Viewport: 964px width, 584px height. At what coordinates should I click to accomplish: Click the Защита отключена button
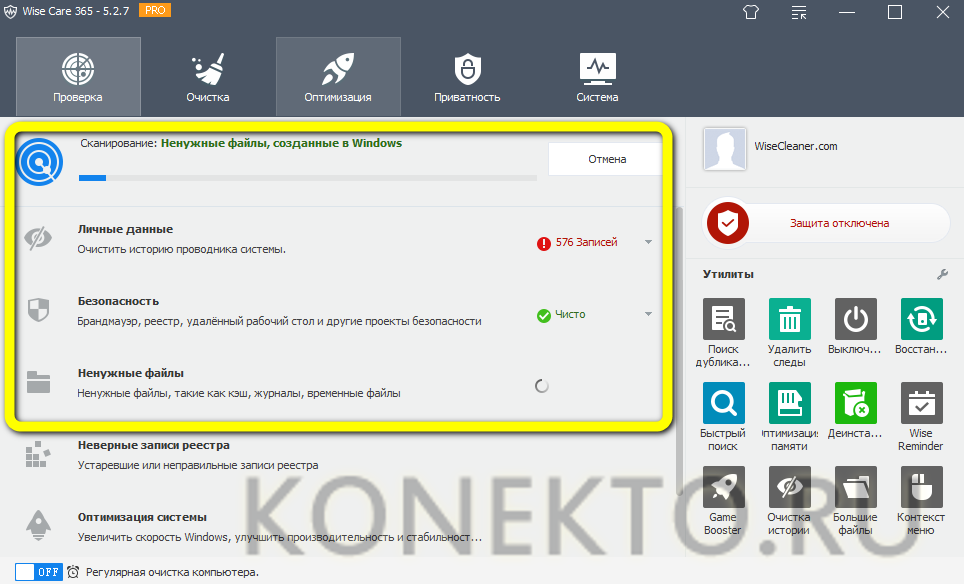828,223
